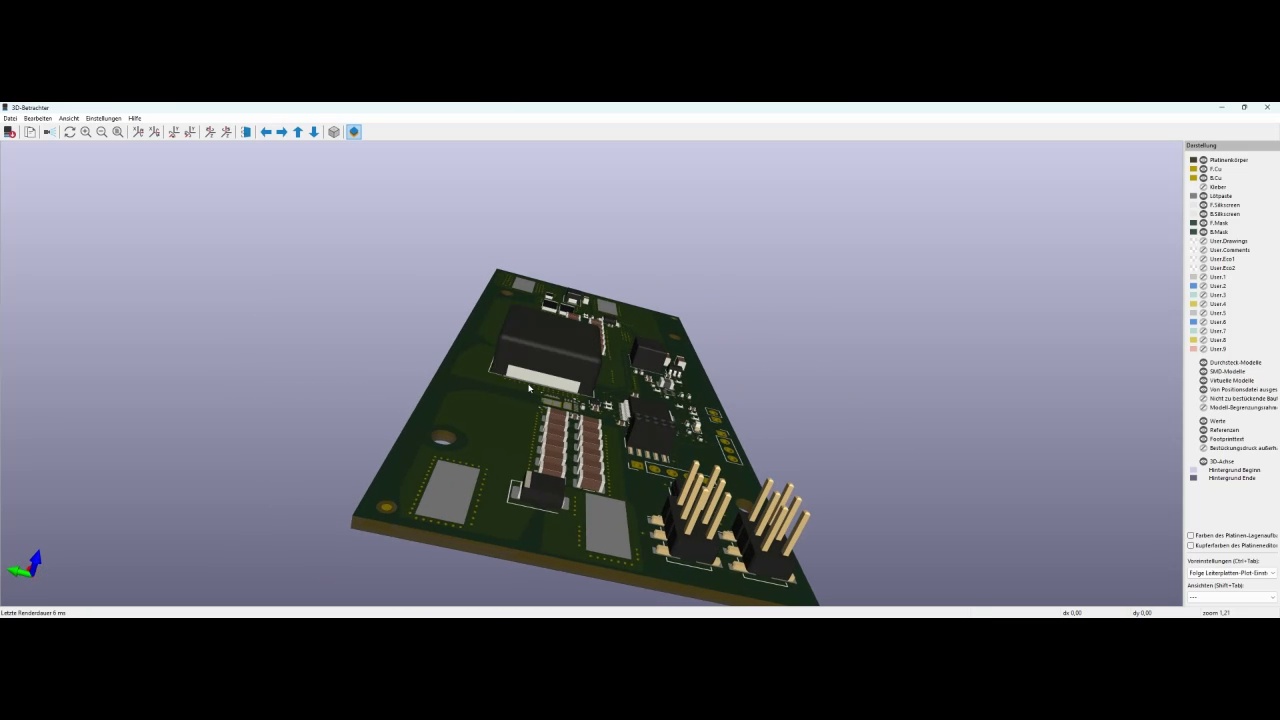
Task: Open the Bearbeiten menu
Action: [38, 119]
